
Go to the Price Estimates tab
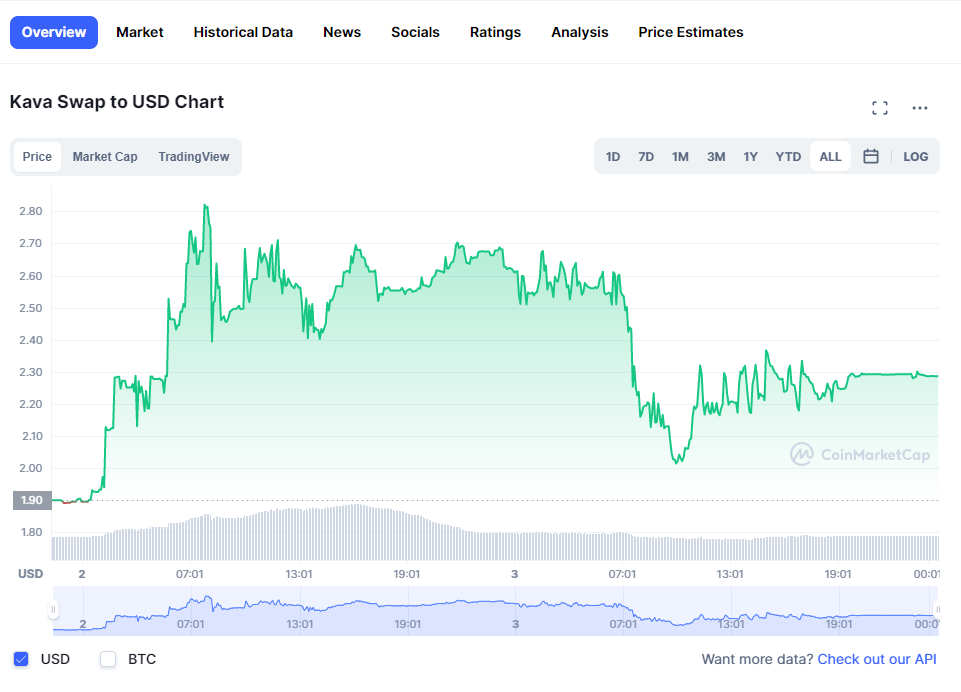[691, 32]
